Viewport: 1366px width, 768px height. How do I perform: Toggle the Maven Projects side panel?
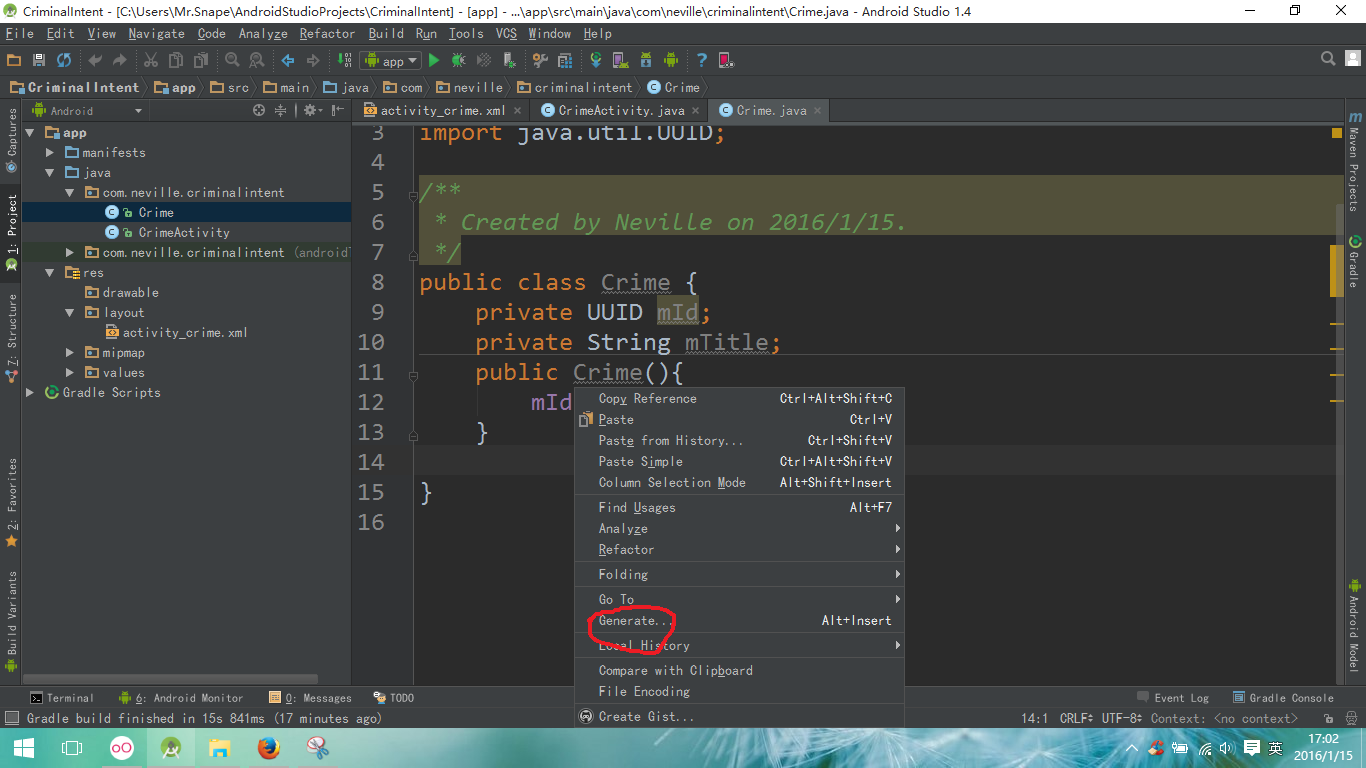pyautogui.click(x=1354, y=163)
